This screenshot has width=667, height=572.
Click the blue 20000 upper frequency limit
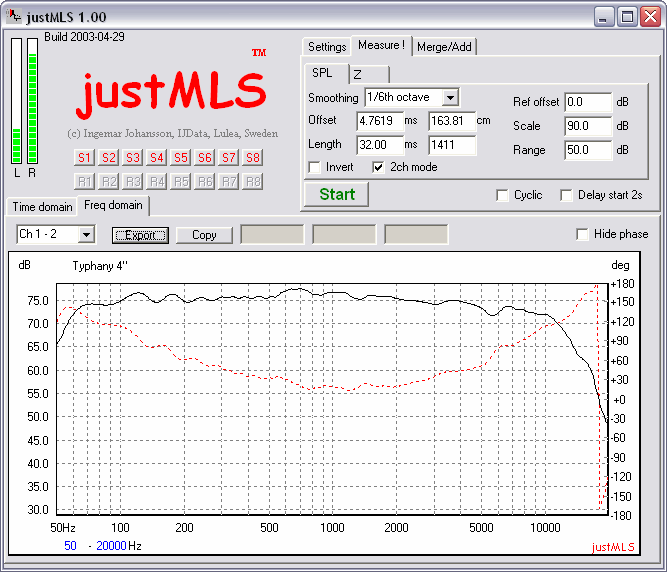coord(111,546)
